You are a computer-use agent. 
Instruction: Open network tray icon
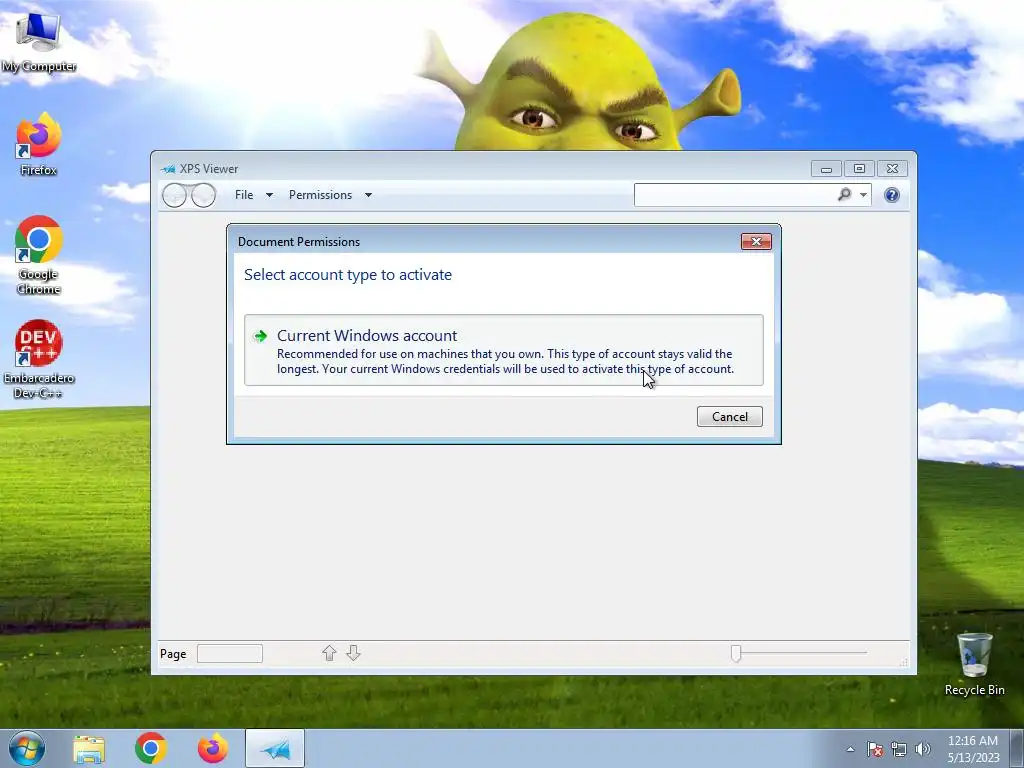[x=899, y=749]
